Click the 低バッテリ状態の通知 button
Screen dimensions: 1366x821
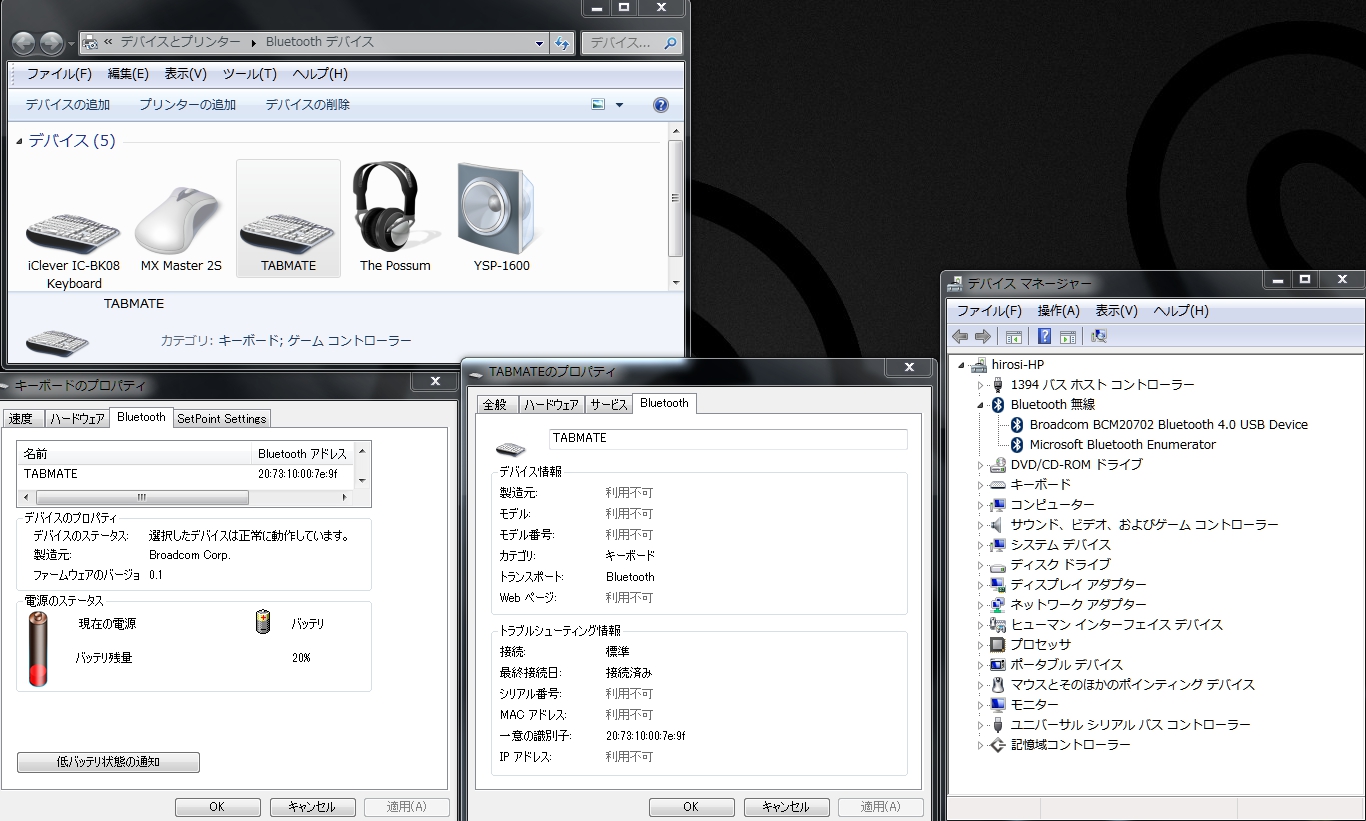(108, 762)
